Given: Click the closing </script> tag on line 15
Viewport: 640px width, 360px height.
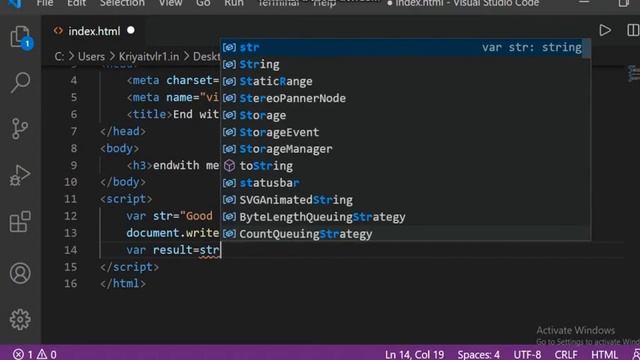Looking at the screenshot, I should (x=129, y=267).
